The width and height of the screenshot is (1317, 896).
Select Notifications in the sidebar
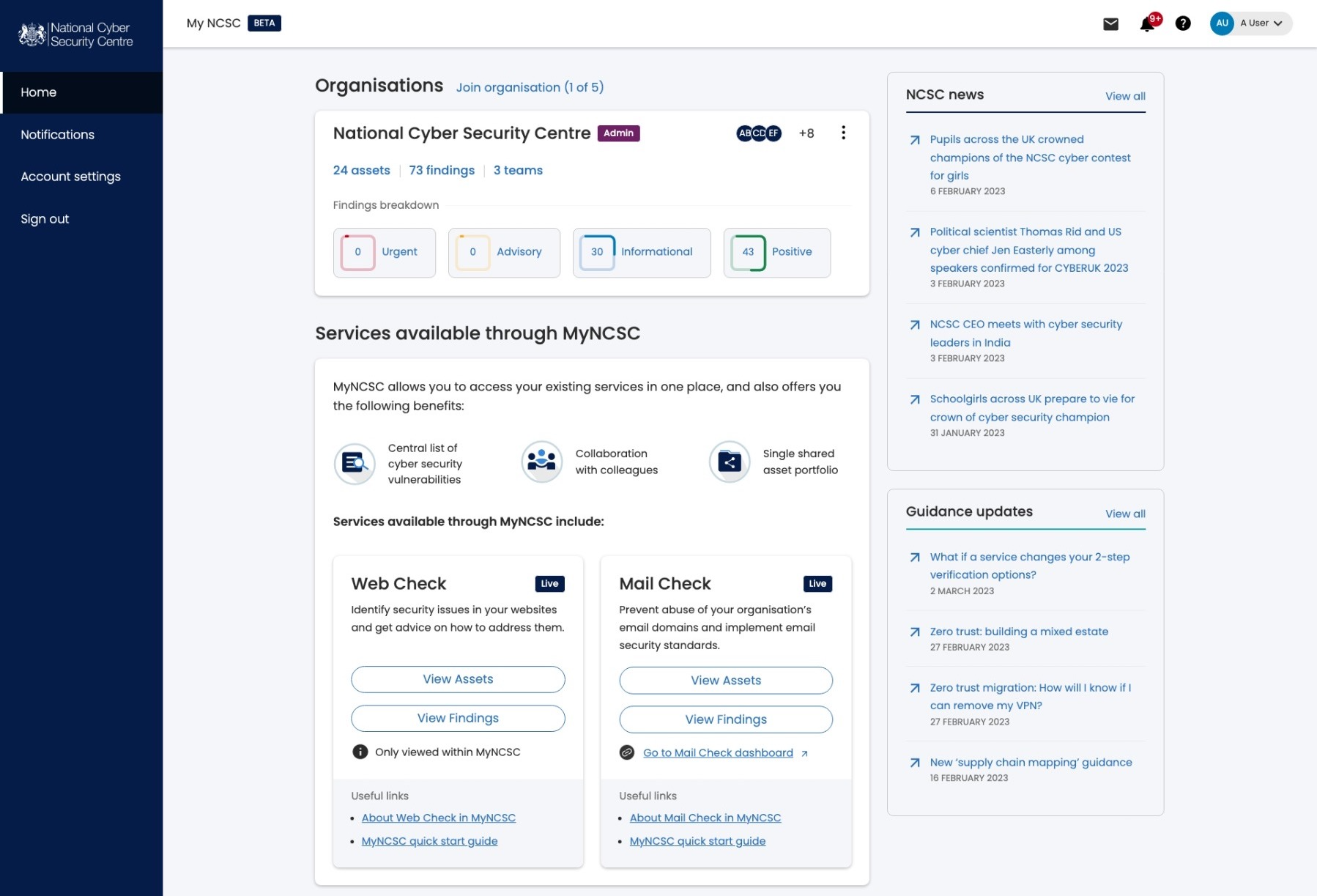point(58,135)
